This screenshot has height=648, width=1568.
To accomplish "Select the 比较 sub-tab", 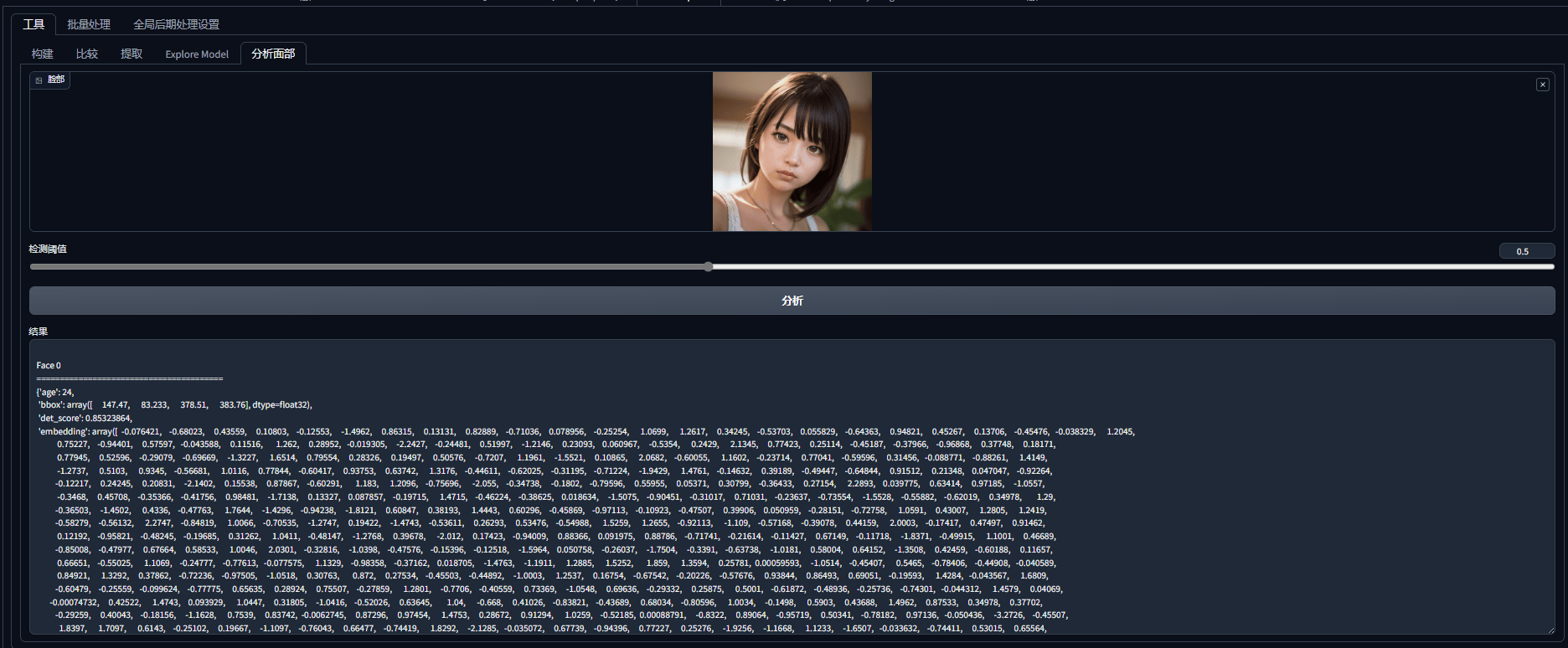I will [87, 54].
